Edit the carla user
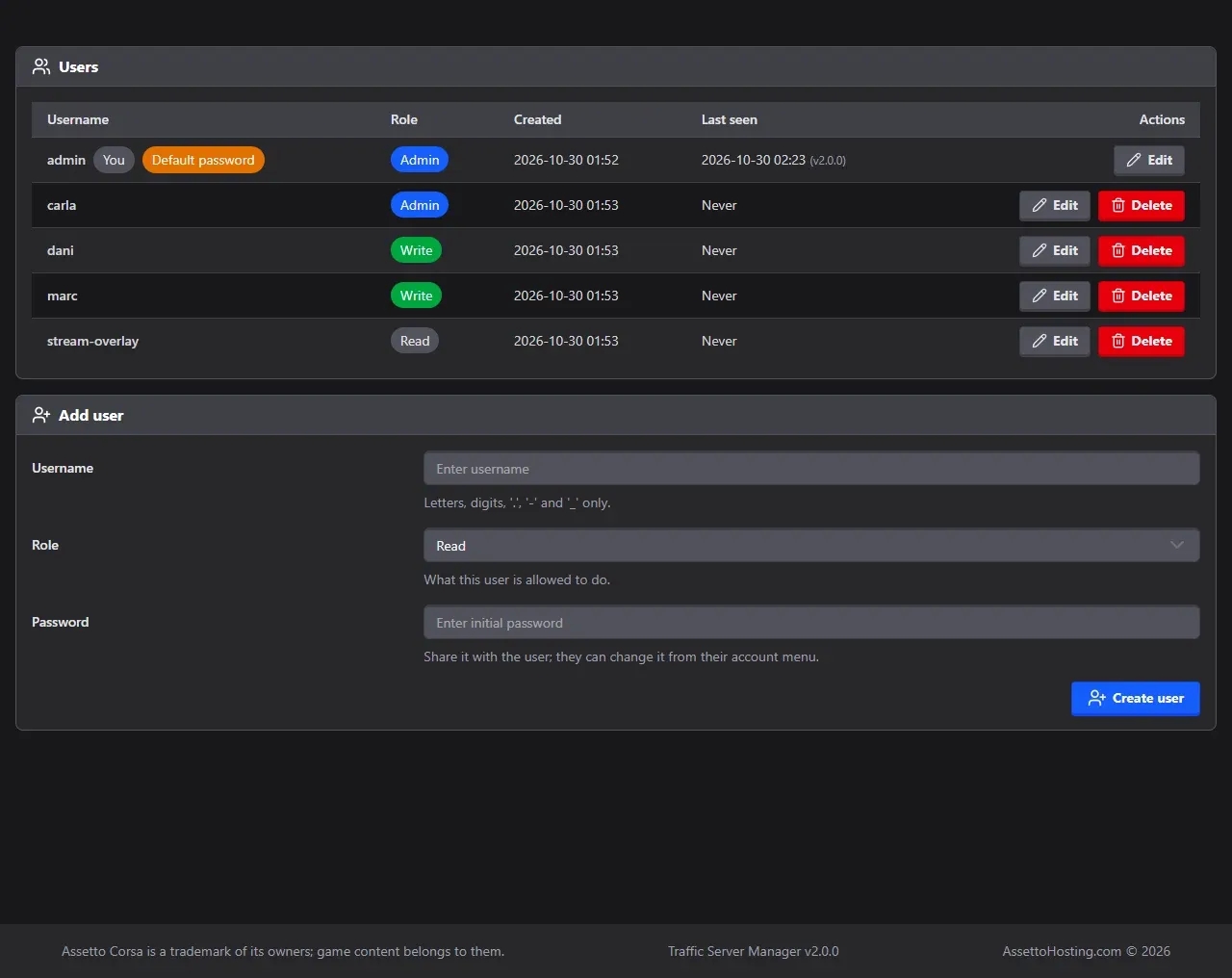This screenshot has width=1232, height=978. [1055, 205]
